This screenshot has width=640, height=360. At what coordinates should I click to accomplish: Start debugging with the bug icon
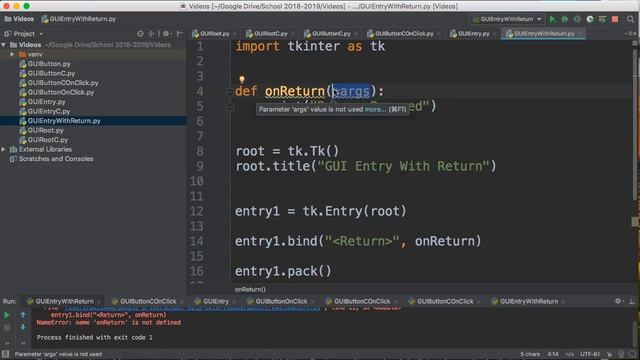(x=564, y=19)
